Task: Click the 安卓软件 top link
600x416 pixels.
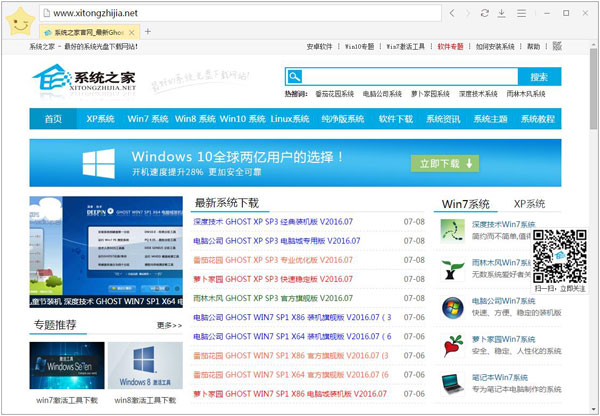Action: (x=320, y=46)
